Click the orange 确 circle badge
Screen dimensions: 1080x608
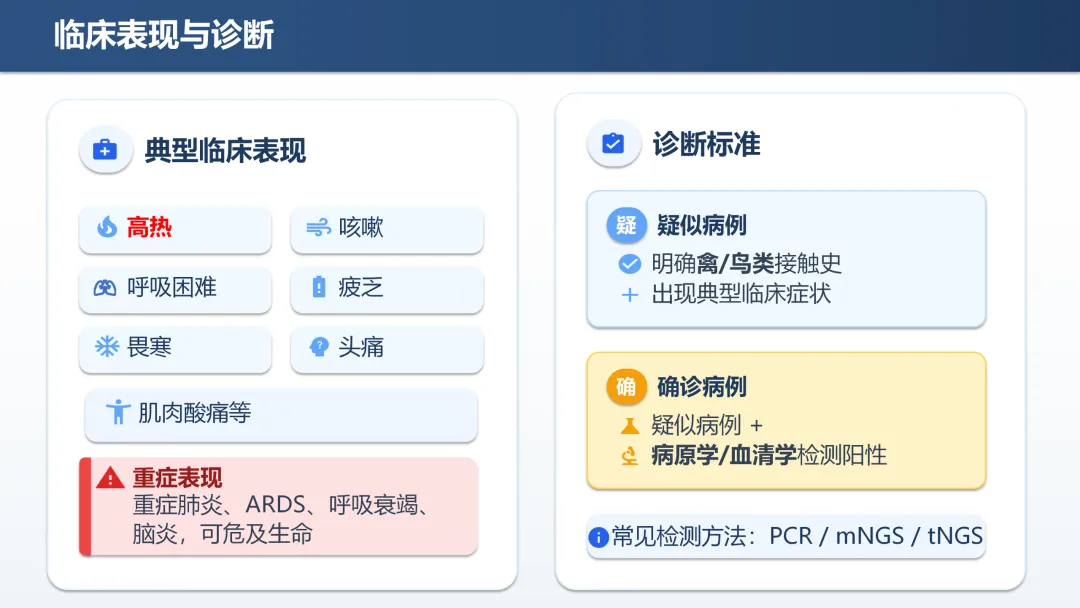[626, 386]
